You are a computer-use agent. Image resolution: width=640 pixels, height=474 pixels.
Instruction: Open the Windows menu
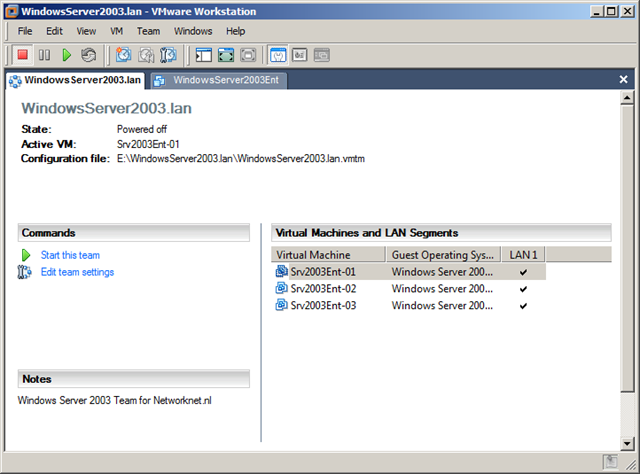(193, 31)
